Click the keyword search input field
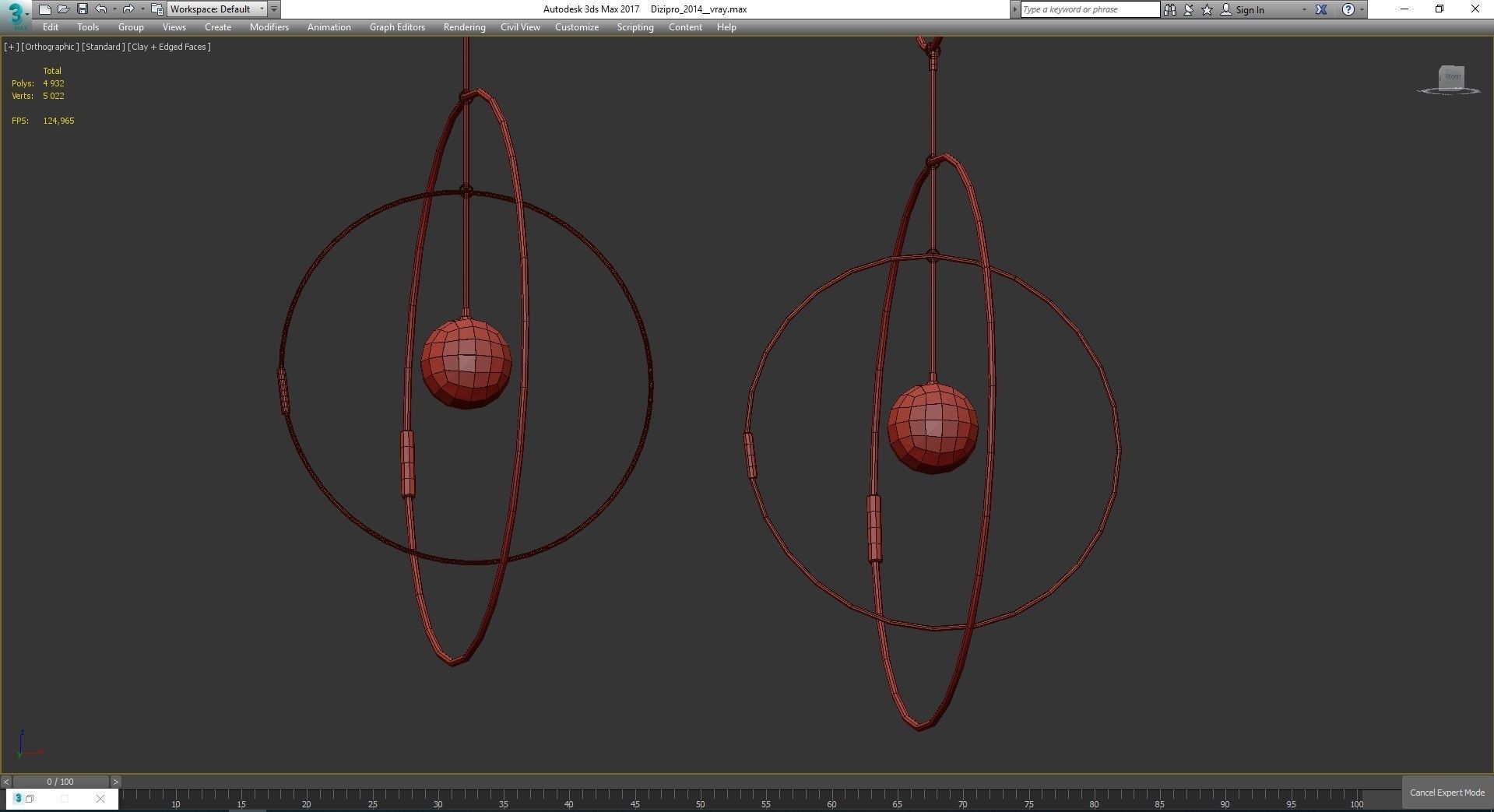Image resolution: width=1494 pixels, height=812 pixels. pos(1090,9)
